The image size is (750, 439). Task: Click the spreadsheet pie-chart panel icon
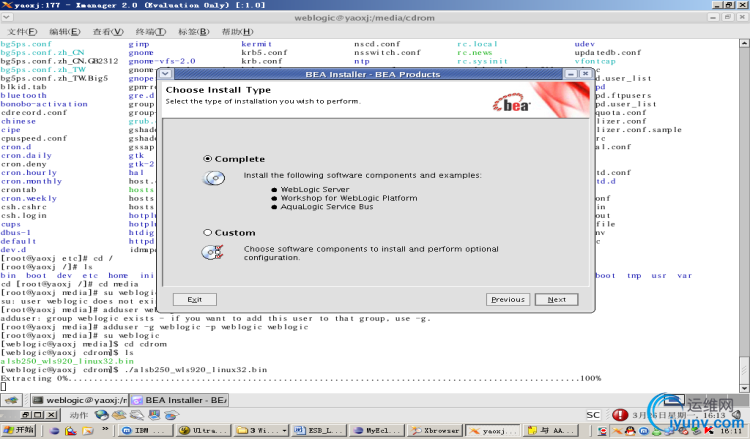coord(172,415)
